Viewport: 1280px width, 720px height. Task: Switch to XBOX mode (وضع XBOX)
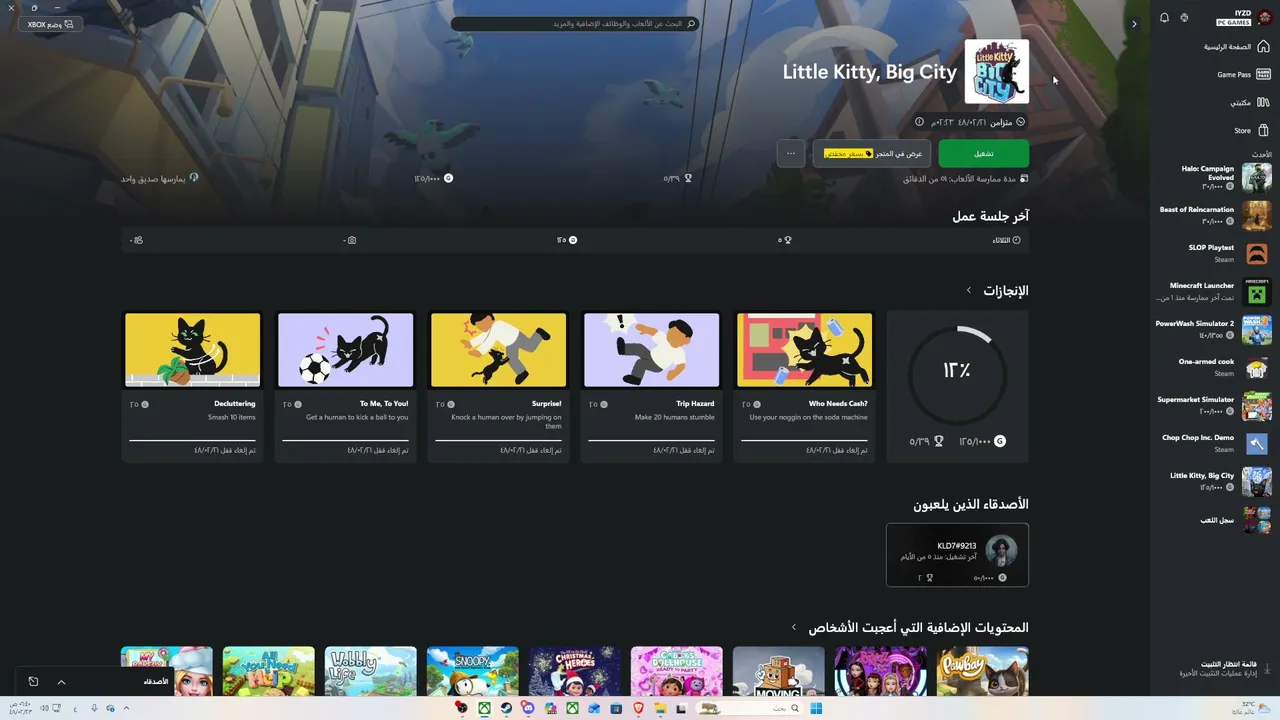pos(51,24)
